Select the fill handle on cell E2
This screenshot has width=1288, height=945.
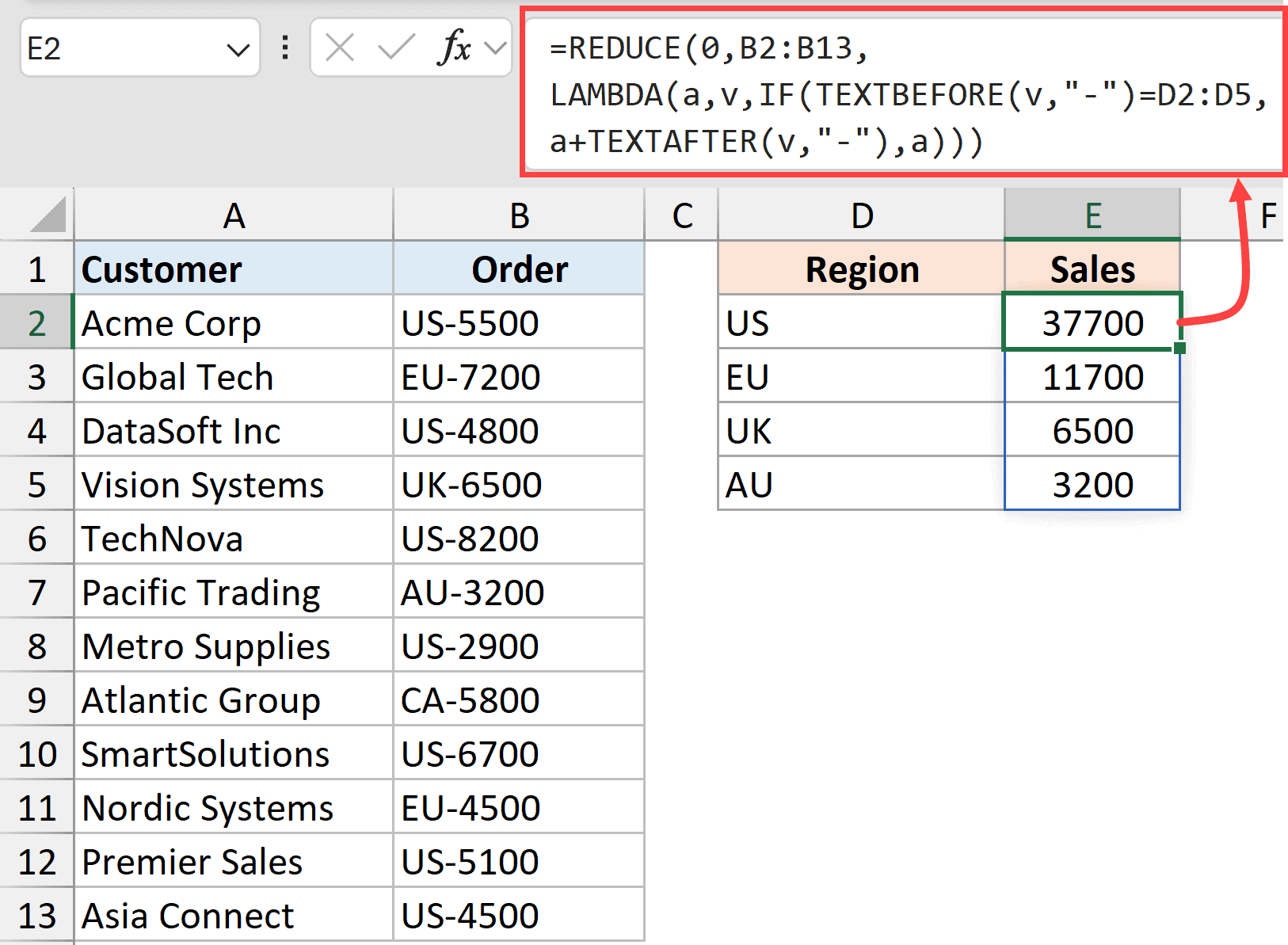(x=1179, y=349)
